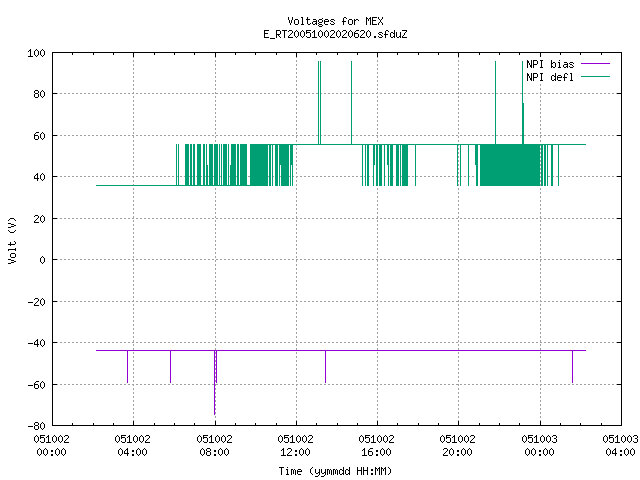Viewport: 640px width, 480px height.
Task: Click the 'Time (yymmdd HH:MM)' x-axis label
Action: coord(335,471)
